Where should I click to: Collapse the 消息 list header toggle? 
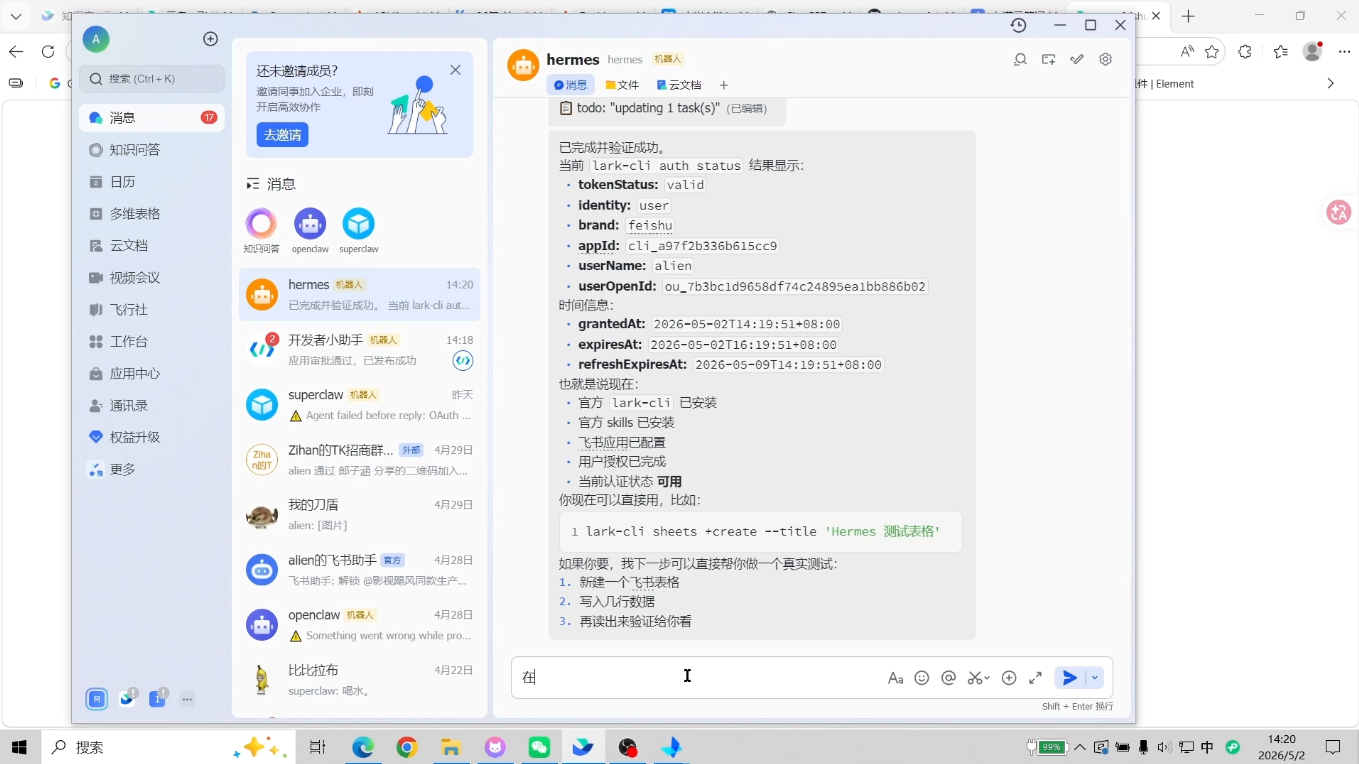click(253, 185)
